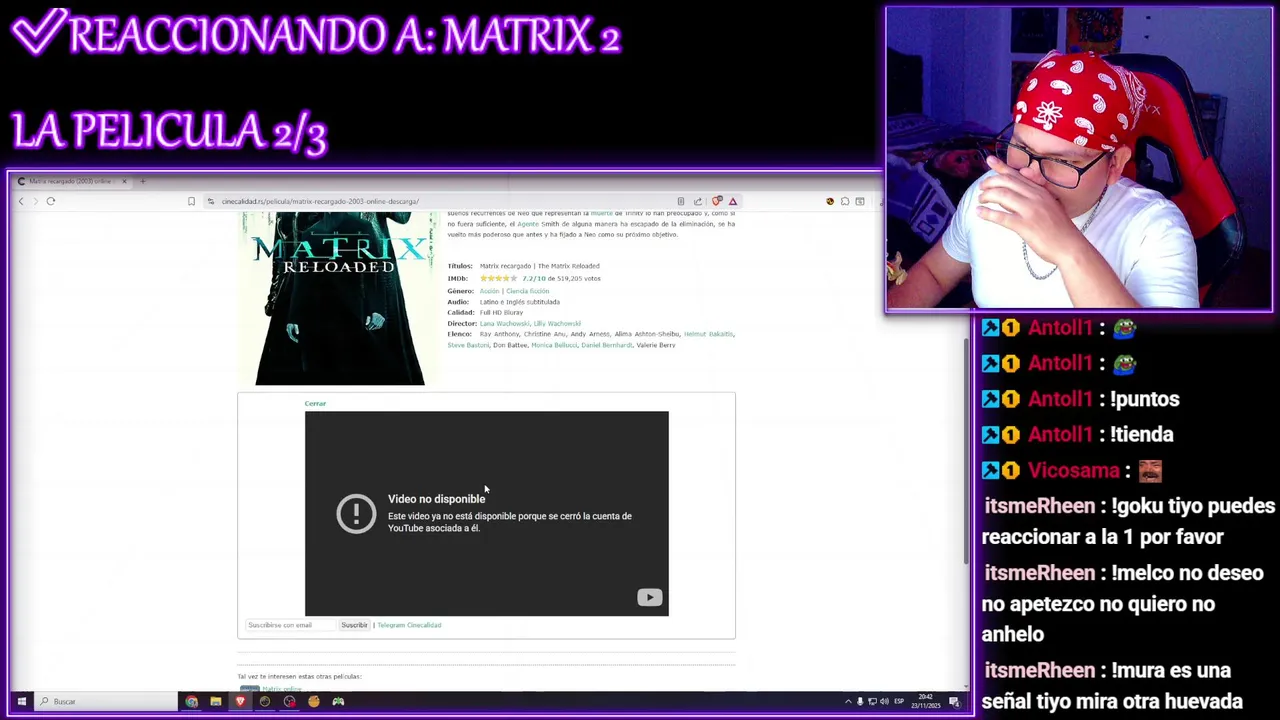1280x720 pixels.
Task: Open the orange round taskbar app icon
Action: point(314,701)
